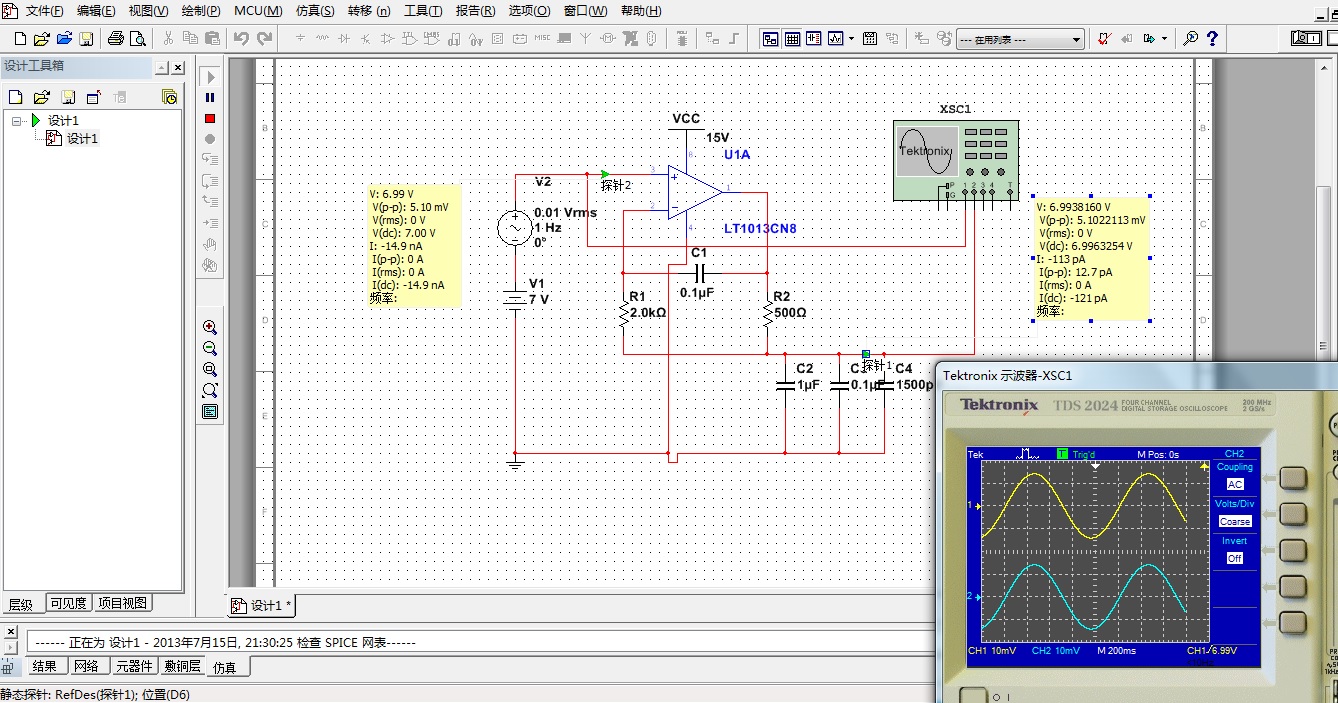
Task: Switch to the 敷铜层 tab
Action: (x=183, y=667)
